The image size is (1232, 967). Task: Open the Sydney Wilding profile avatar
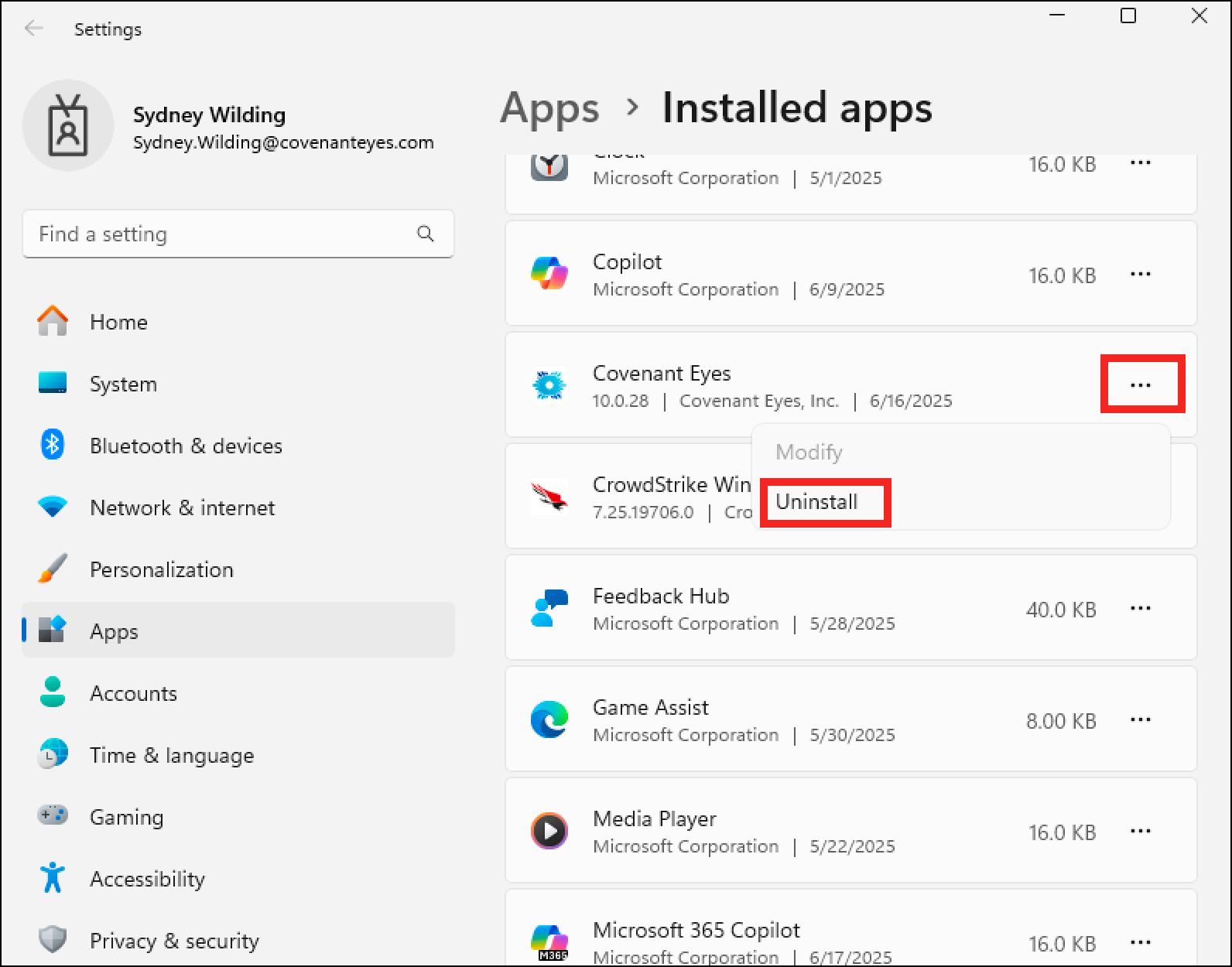coord(68,125)
